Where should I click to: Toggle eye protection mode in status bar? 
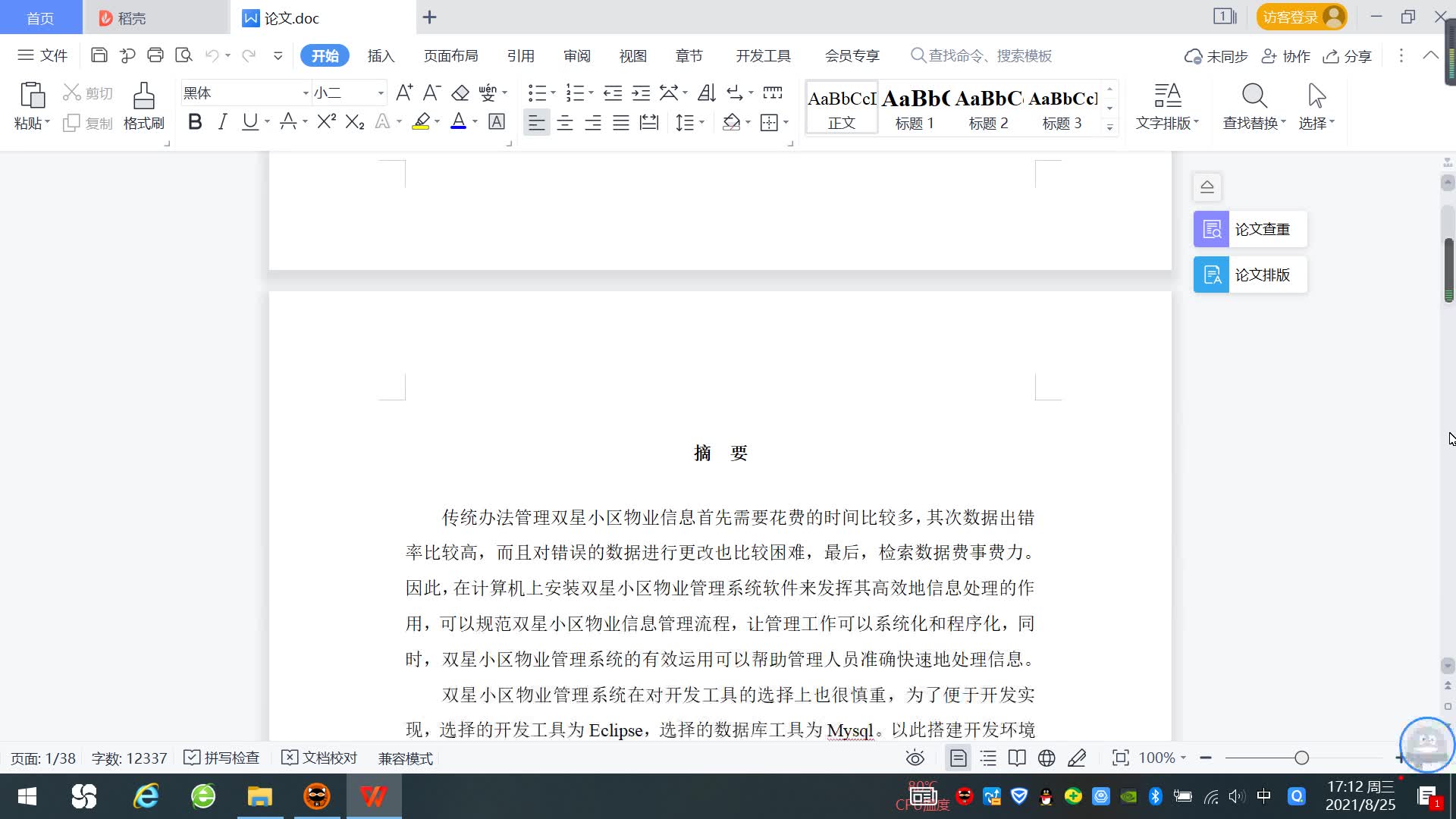(x=915, y=758)
